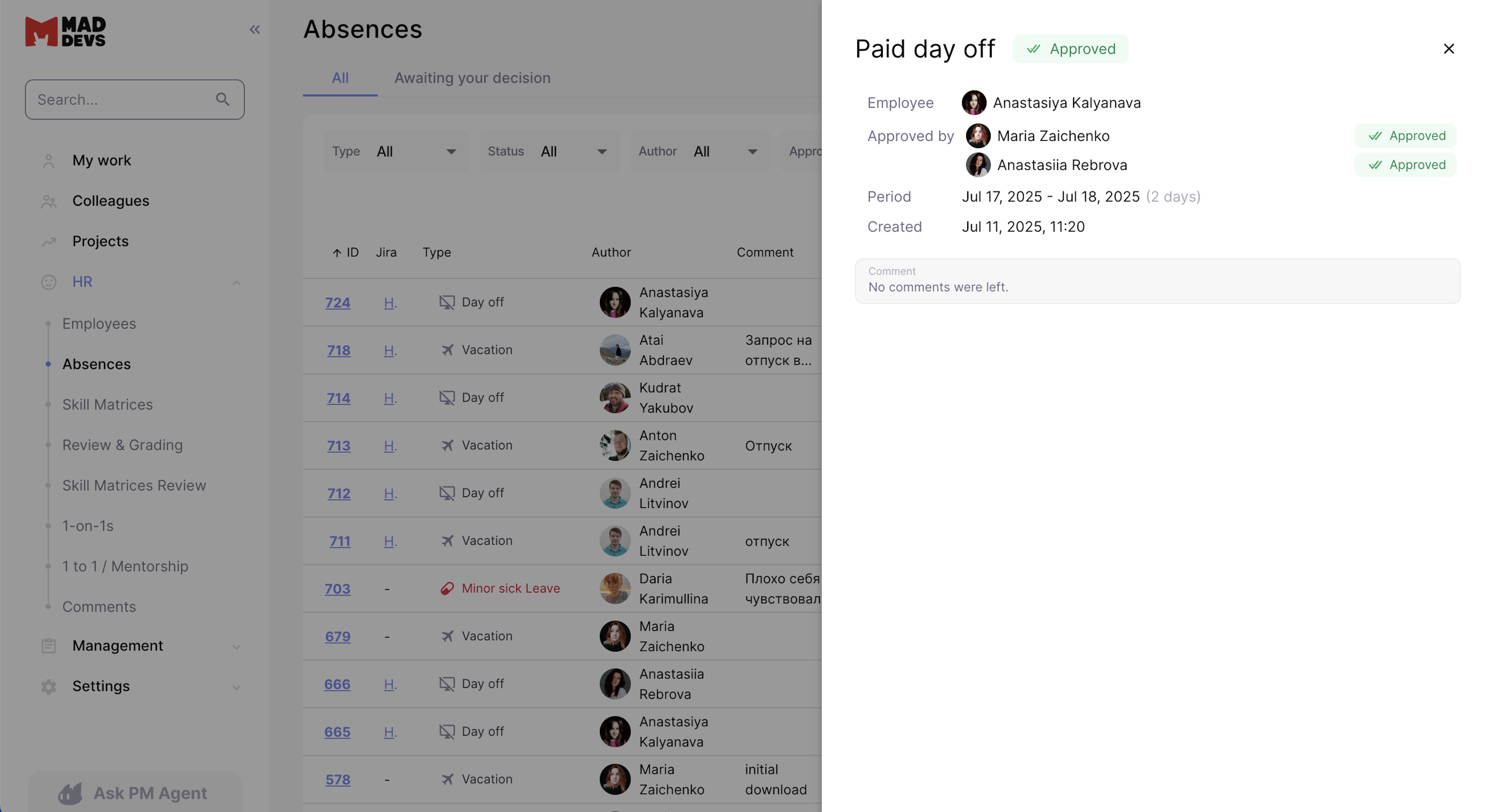Open 1-on-1s under HR
1491x812 pixels.
pyautogui.click(x=88, y=526)
